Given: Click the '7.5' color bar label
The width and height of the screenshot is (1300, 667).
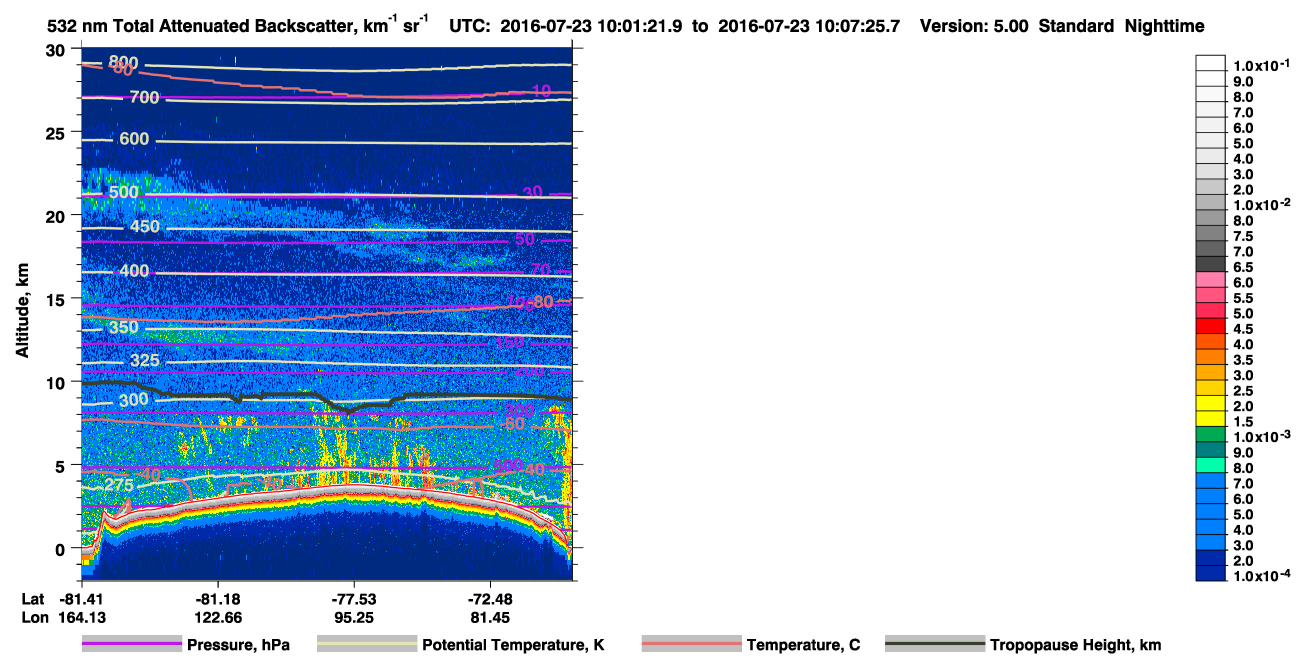Looking at the screenshot, I should [1242, 234].
